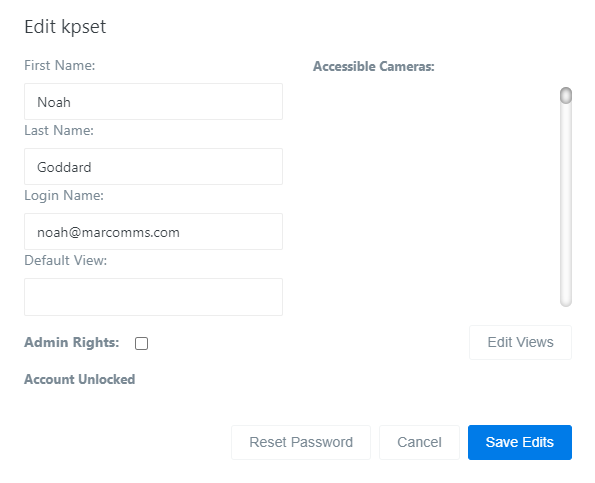Viewport: 595px width, 483px height.
Task: Click the Account Unlocked status text
Action: (80, 379)
